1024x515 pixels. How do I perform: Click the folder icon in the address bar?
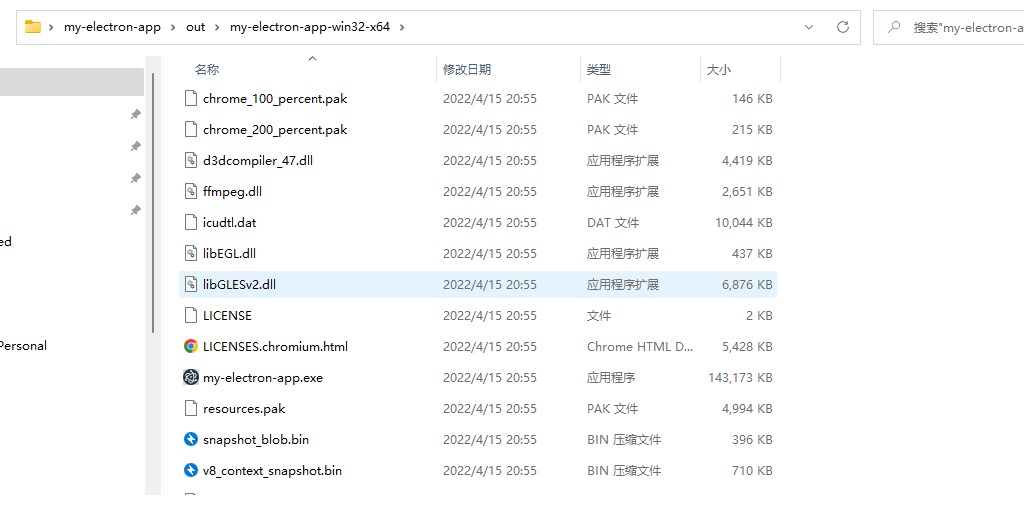click(x=33, y=27)
